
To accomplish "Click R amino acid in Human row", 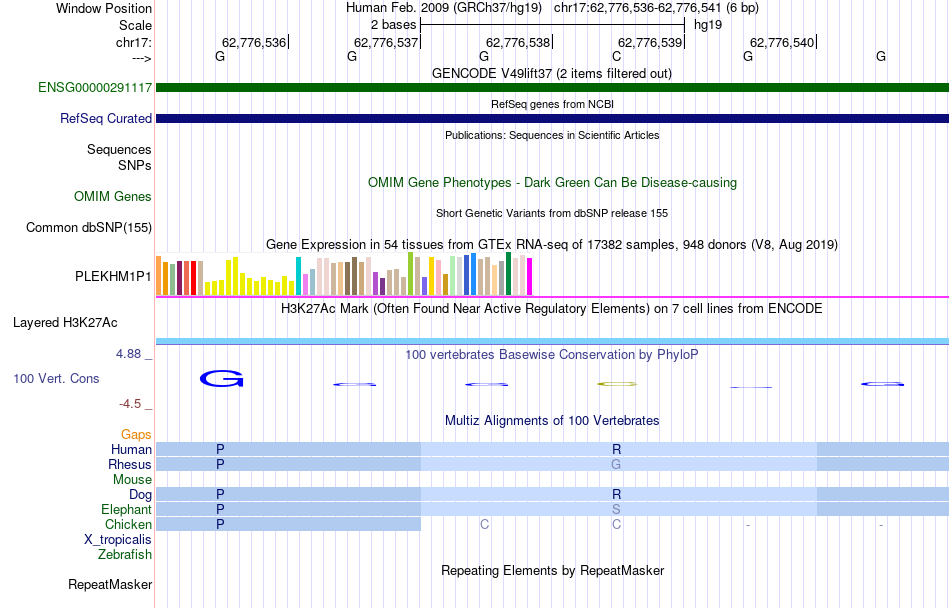I will (x=617, y=449).
